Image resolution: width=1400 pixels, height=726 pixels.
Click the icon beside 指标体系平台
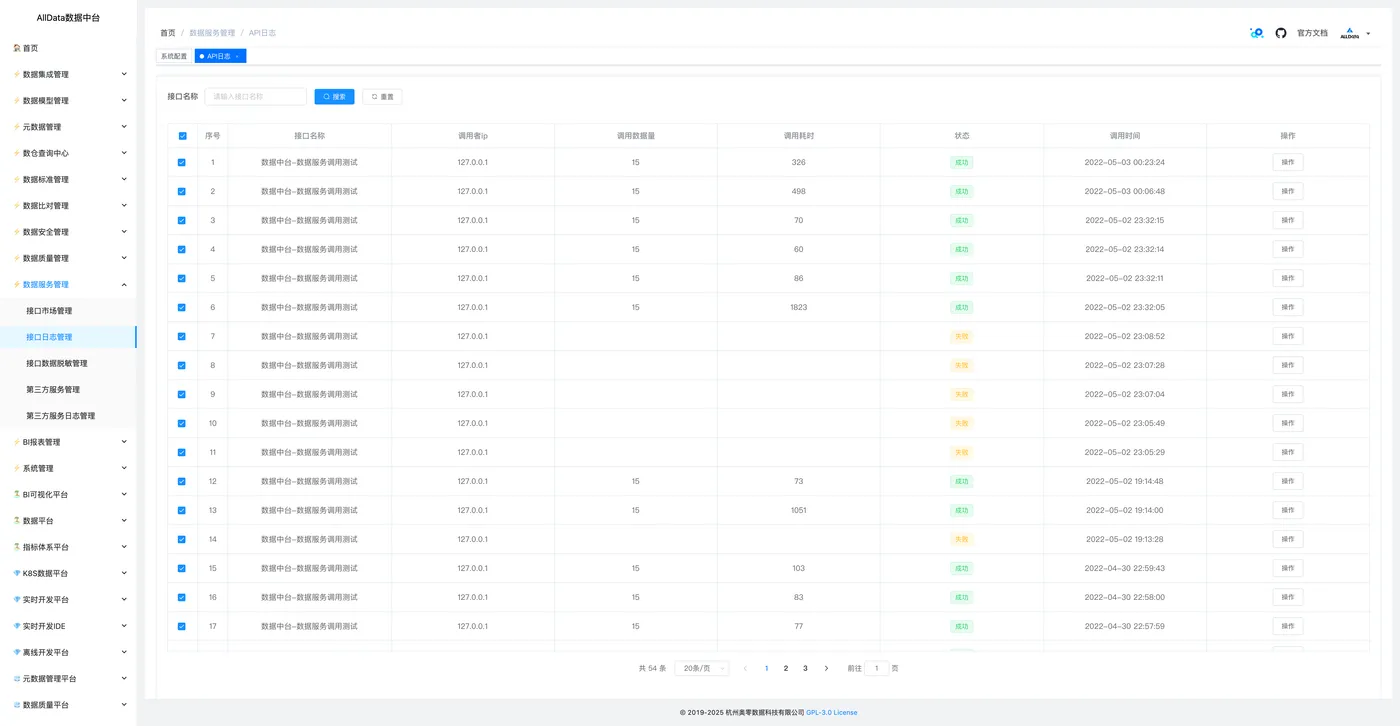(17, 547)
